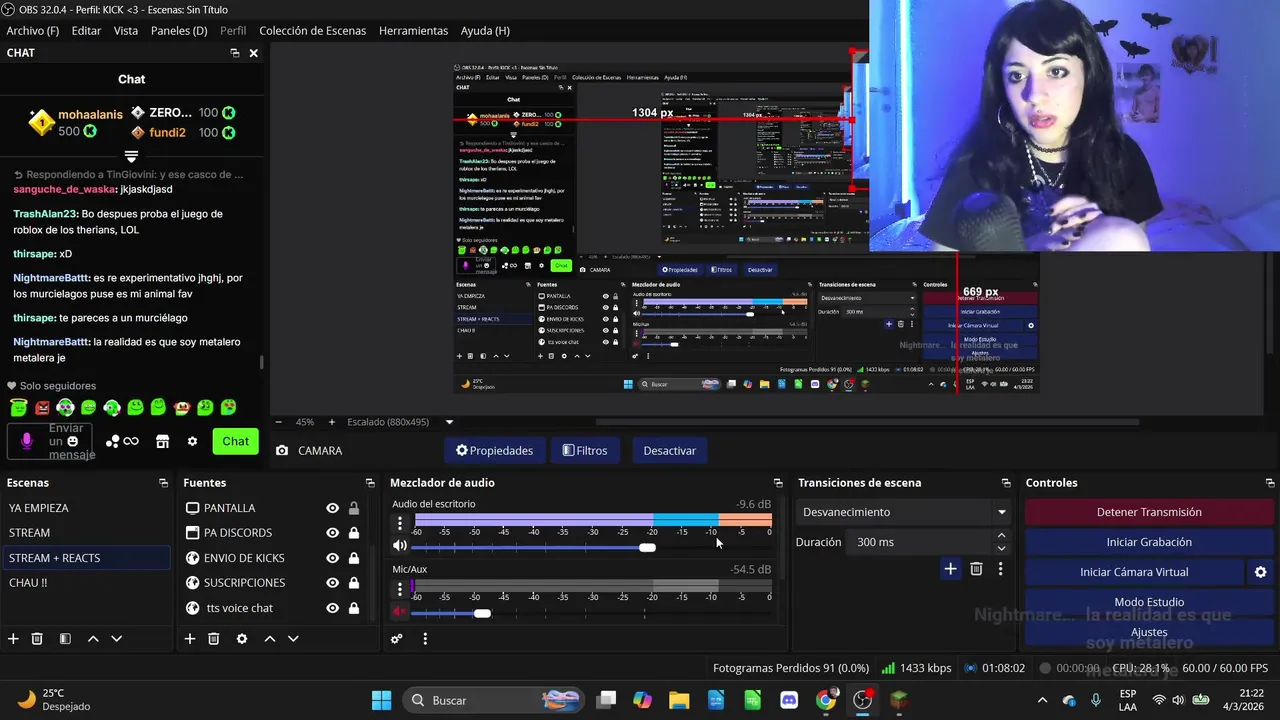
Task: Move scene down arrow in Escenas
Action: 116,639
